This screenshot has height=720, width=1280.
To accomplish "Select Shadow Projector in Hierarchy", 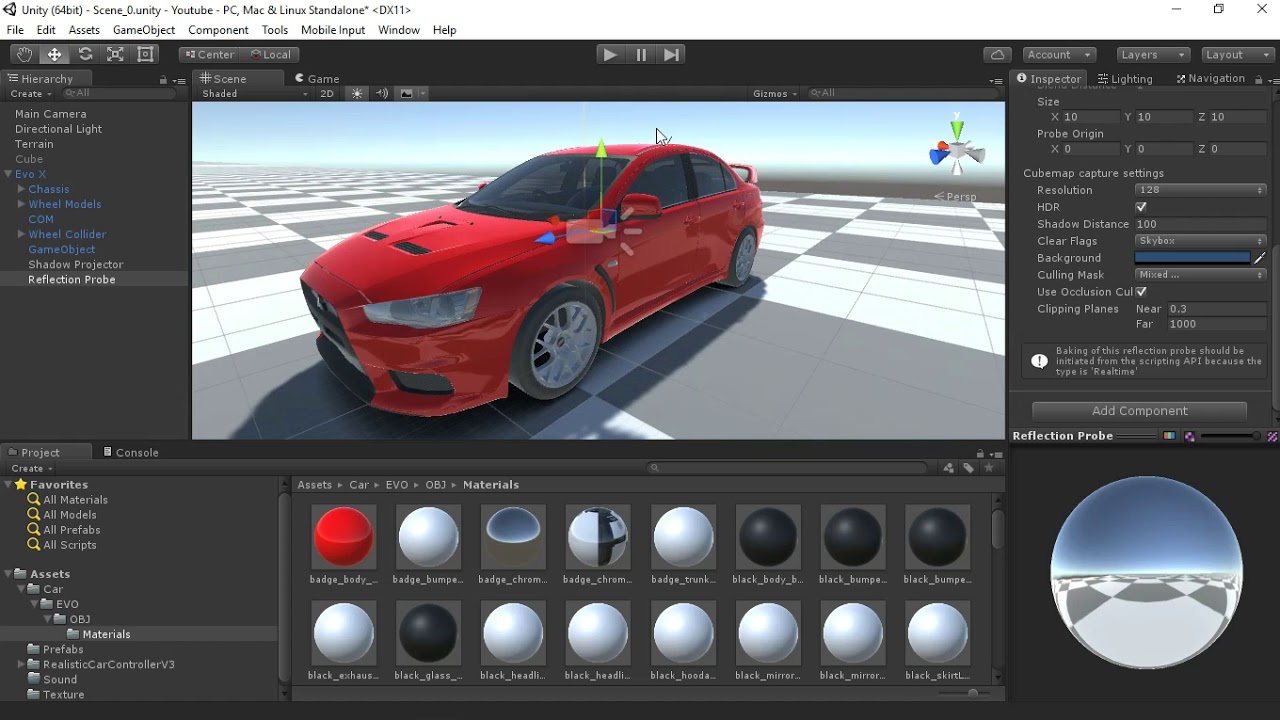I will 76,264.
